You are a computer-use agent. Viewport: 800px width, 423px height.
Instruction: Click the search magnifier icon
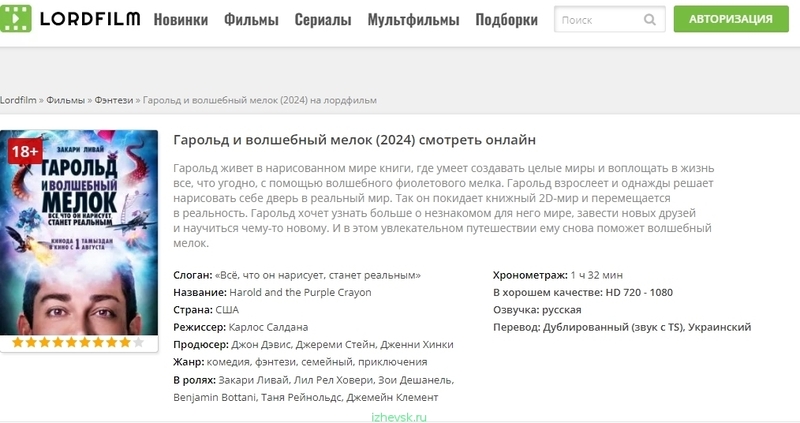click(x=649, y=20)
